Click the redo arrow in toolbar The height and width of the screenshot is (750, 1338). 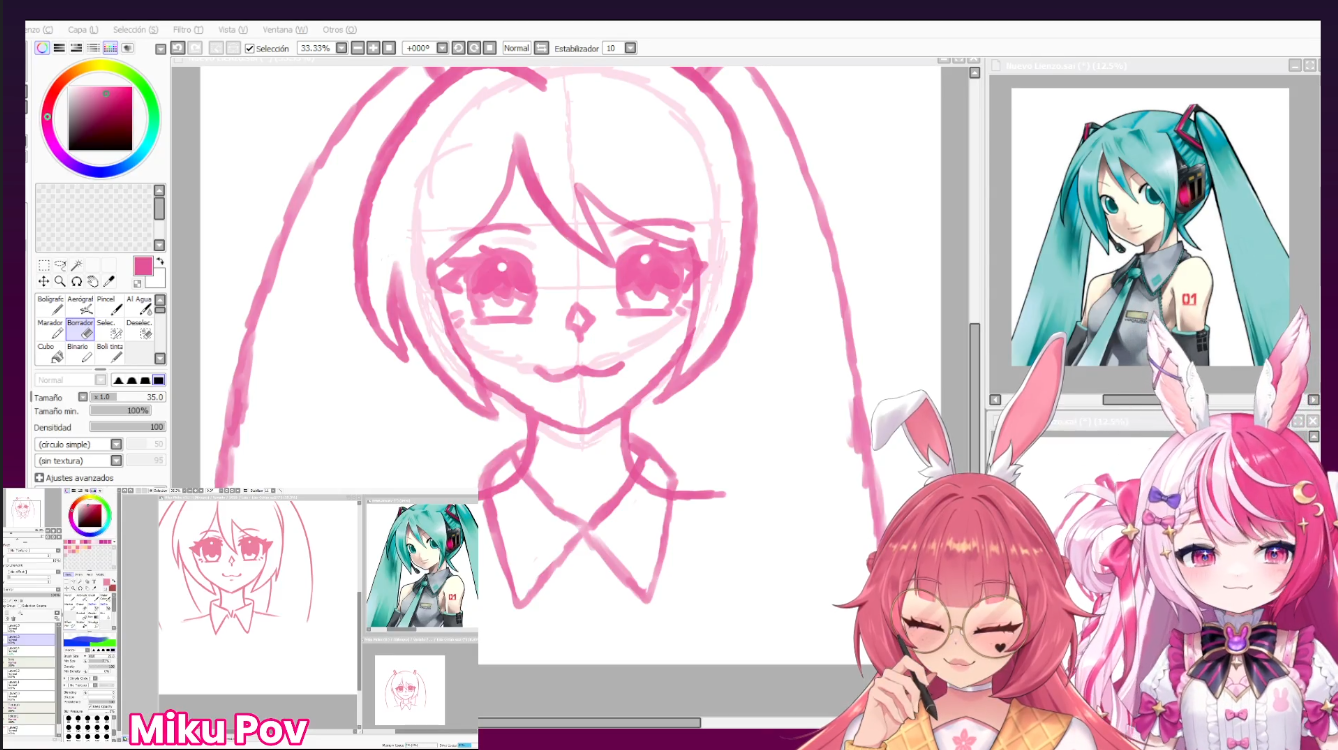195,48
